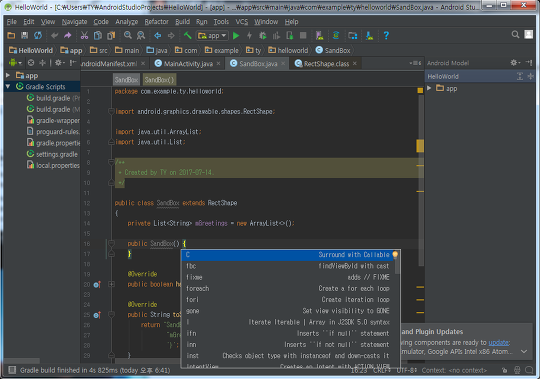Open project panel gear settings dropdown
Screen dimensions: 540x379
click(60, 63)
